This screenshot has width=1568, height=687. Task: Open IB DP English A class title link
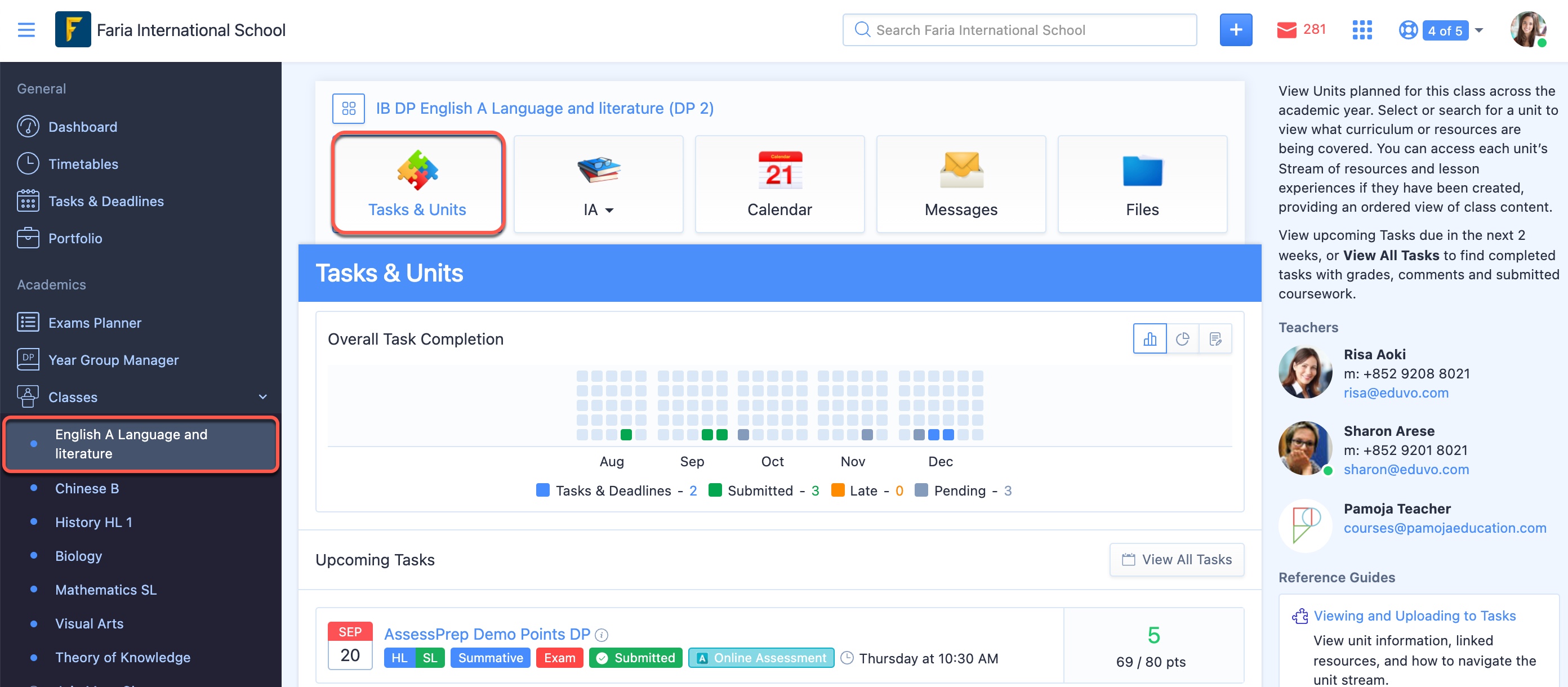pos(544,108)
